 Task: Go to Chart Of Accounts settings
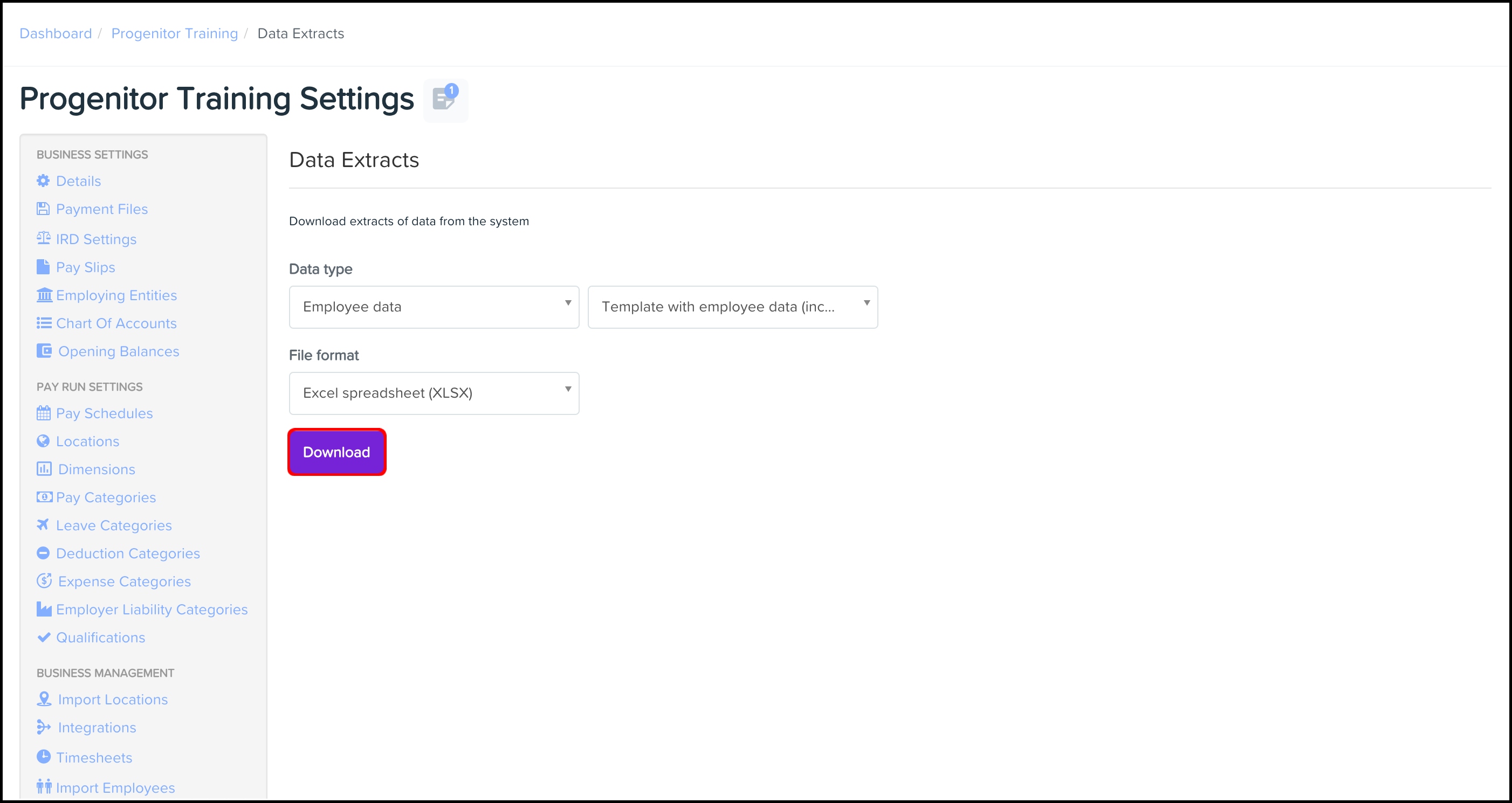(x=116, y=323)
